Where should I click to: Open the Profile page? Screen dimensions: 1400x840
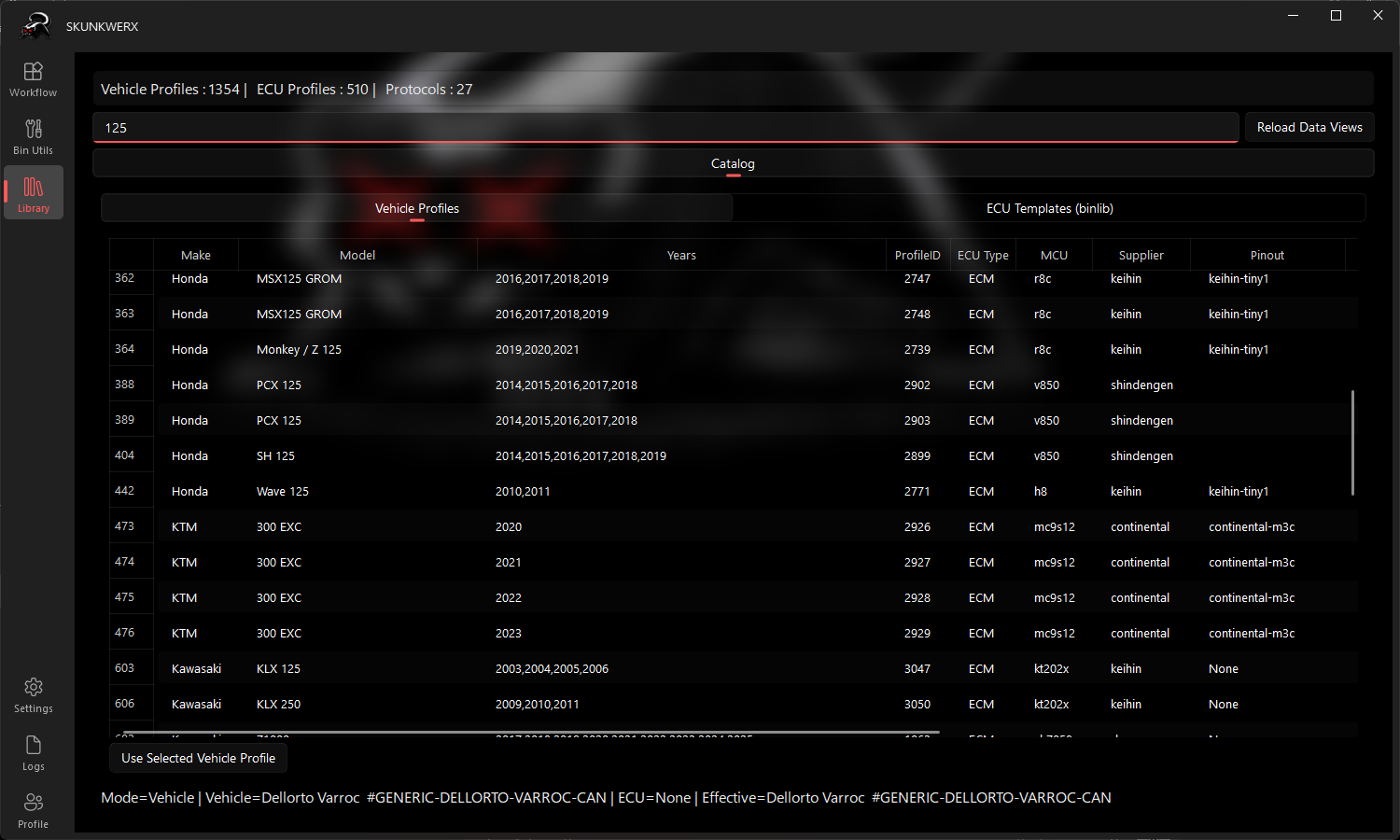34,811
